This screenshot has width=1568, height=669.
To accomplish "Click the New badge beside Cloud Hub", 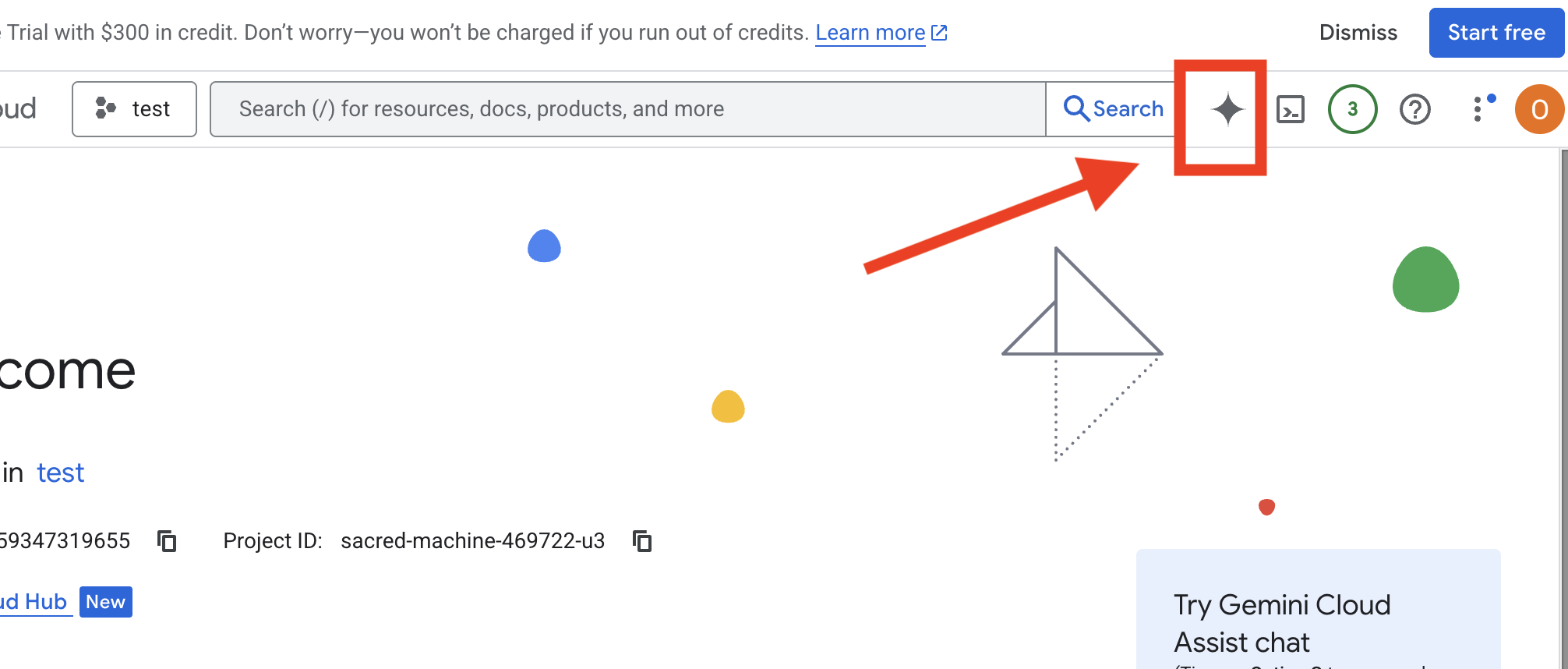I will point(105,602).
